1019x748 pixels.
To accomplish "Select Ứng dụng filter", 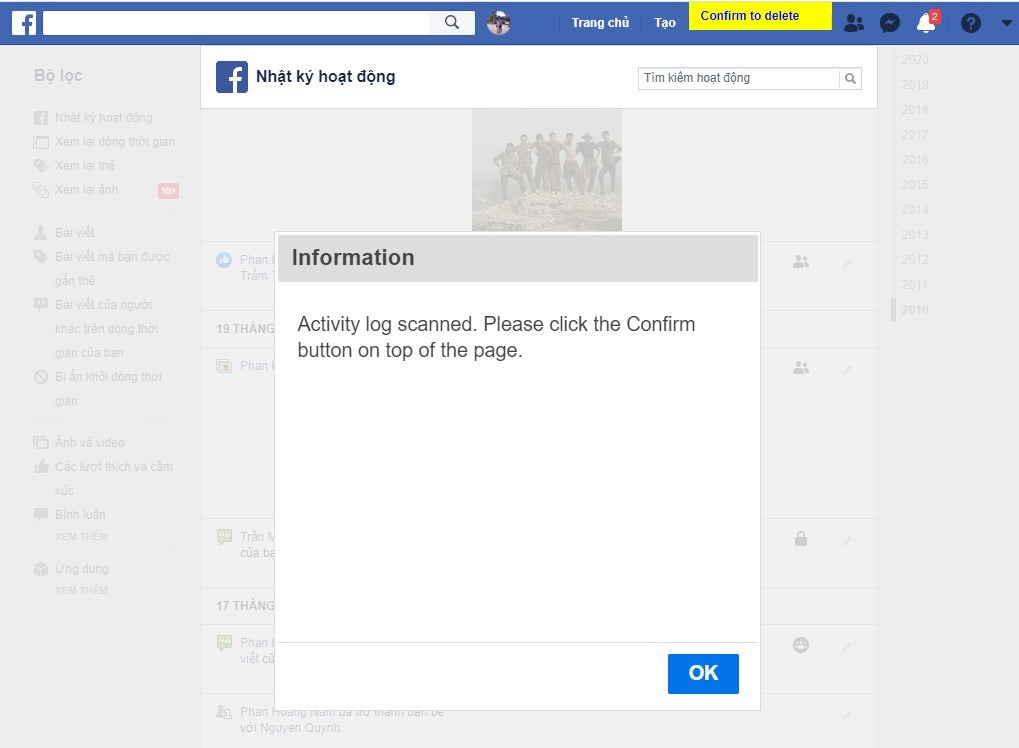I will click(x=81, y=569).
